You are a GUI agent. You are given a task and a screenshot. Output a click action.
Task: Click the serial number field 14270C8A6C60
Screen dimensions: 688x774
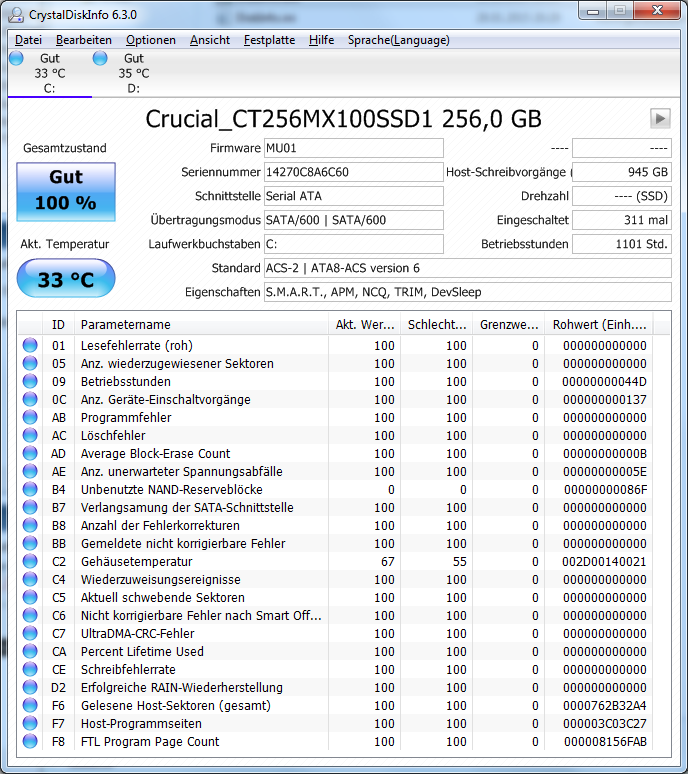353,172
